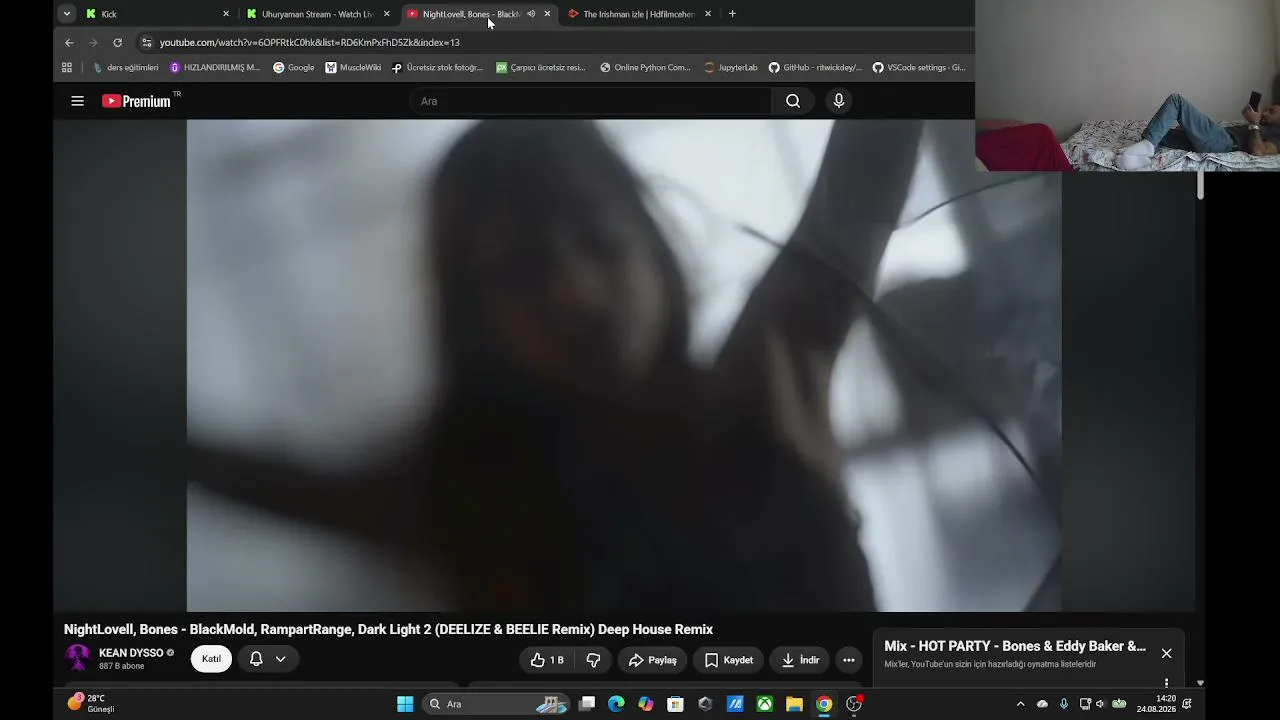Expand the notification options chevron
Viewport: 1280px width, 720px height.
(x=280, y=659)
